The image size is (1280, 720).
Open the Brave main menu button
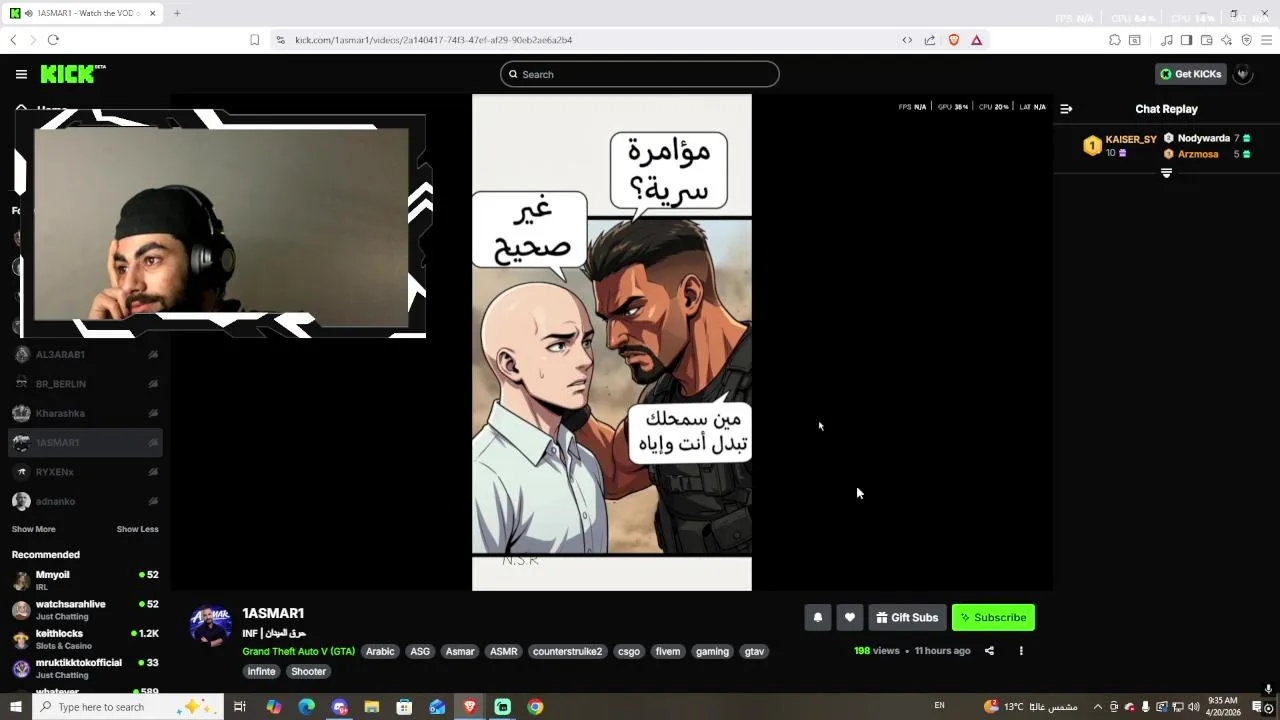(1267, 40)
